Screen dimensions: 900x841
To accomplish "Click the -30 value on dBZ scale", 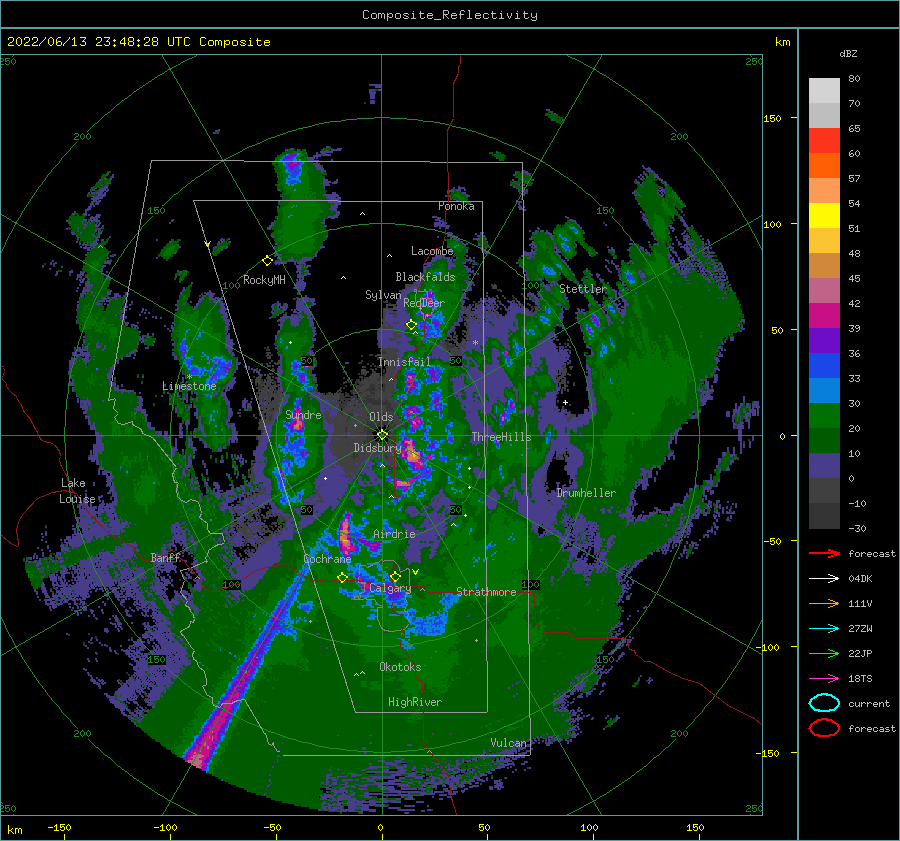I will [857, 528].
